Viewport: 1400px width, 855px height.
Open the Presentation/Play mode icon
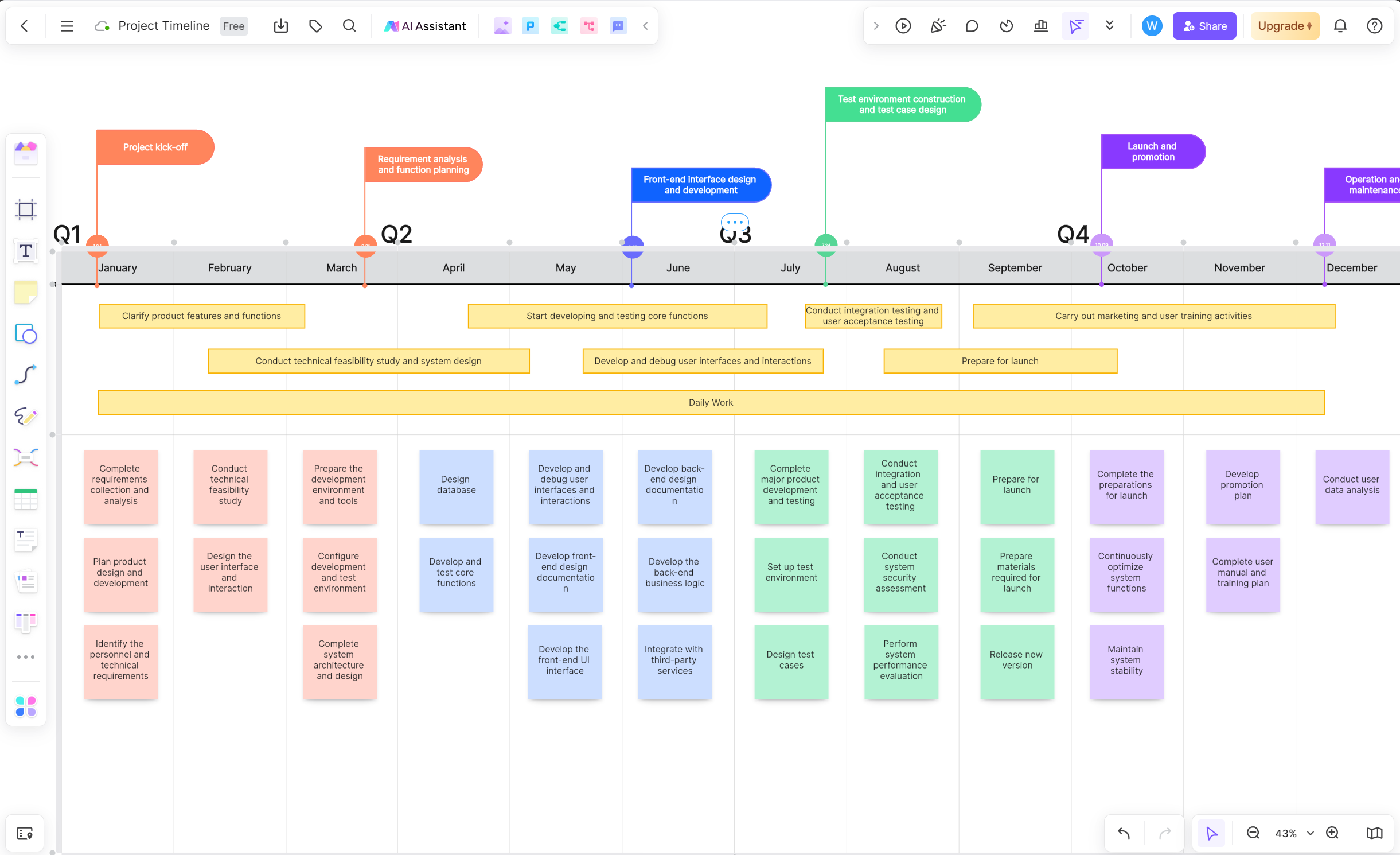click(903, 26)
